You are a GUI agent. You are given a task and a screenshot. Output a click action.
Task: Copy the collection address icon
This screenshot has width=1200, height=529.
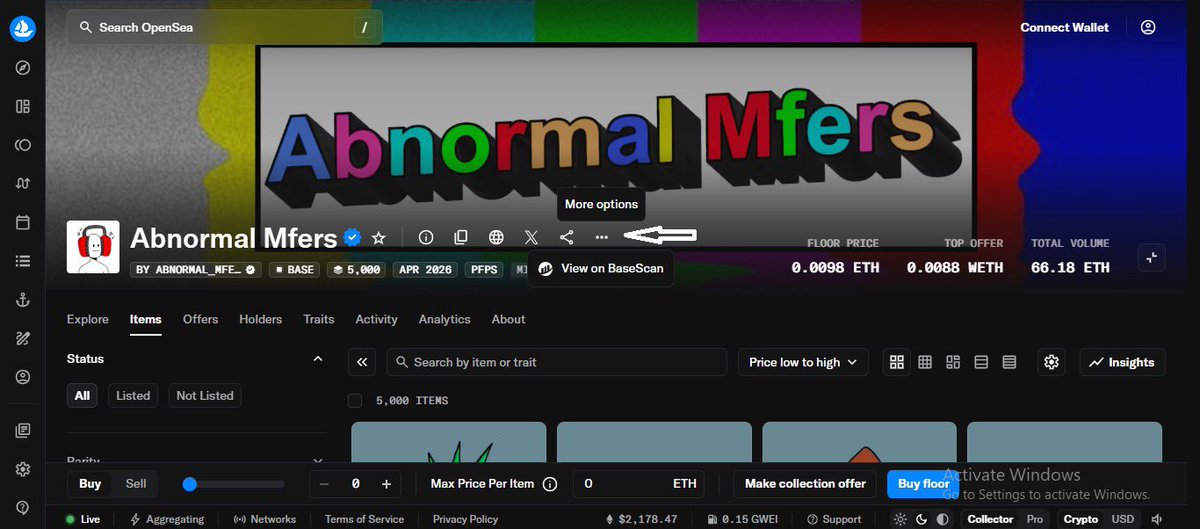[x=461, y=238]
